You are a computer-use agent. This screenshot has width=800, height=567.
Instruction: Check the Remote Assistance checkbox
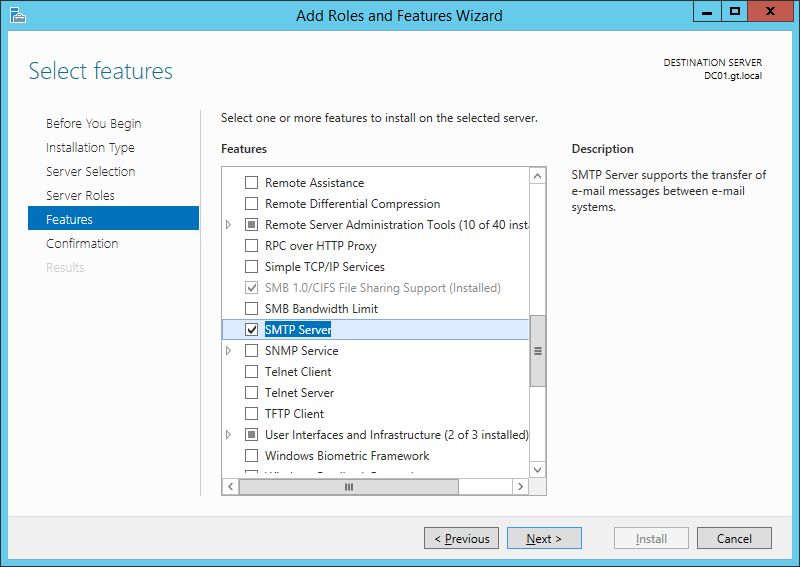click(252, 183)
